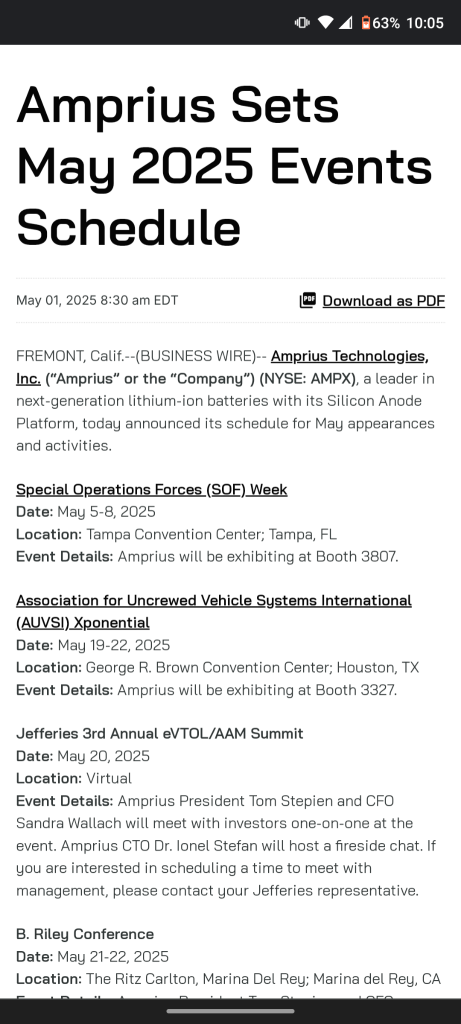Tap the battery icon in status bar
The height and width of the screenshot is (1024, 461).
[x=366, y=23]
